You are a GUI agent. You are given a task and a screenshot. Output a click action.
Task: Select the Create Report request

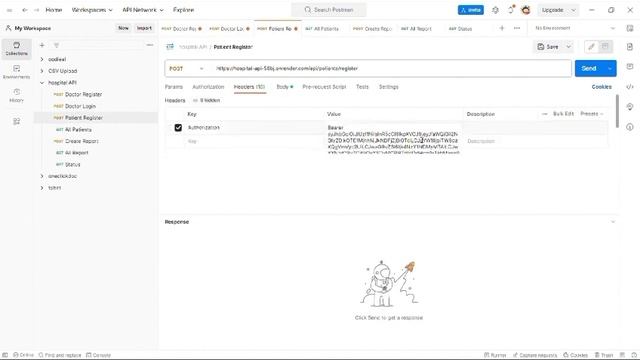(82, 141)
